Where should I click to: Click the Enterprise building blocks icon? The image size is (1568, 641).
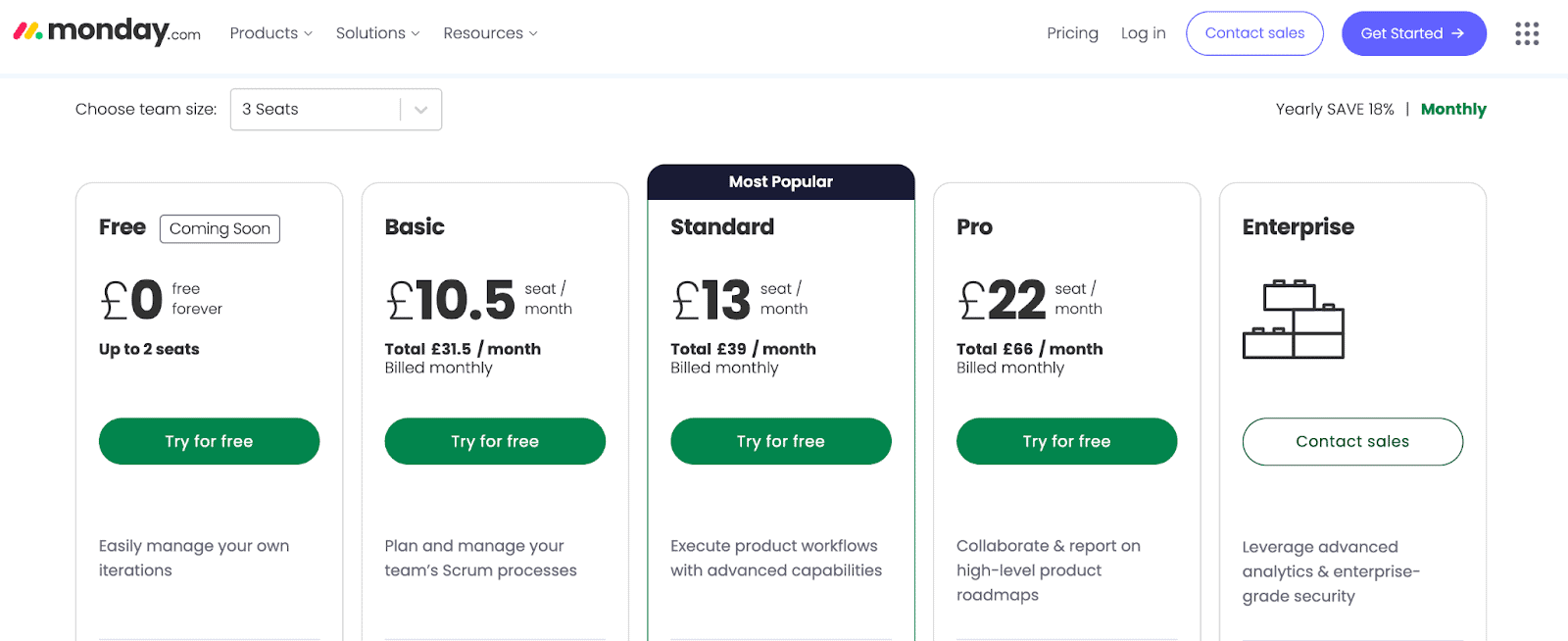coord(1294,320)
